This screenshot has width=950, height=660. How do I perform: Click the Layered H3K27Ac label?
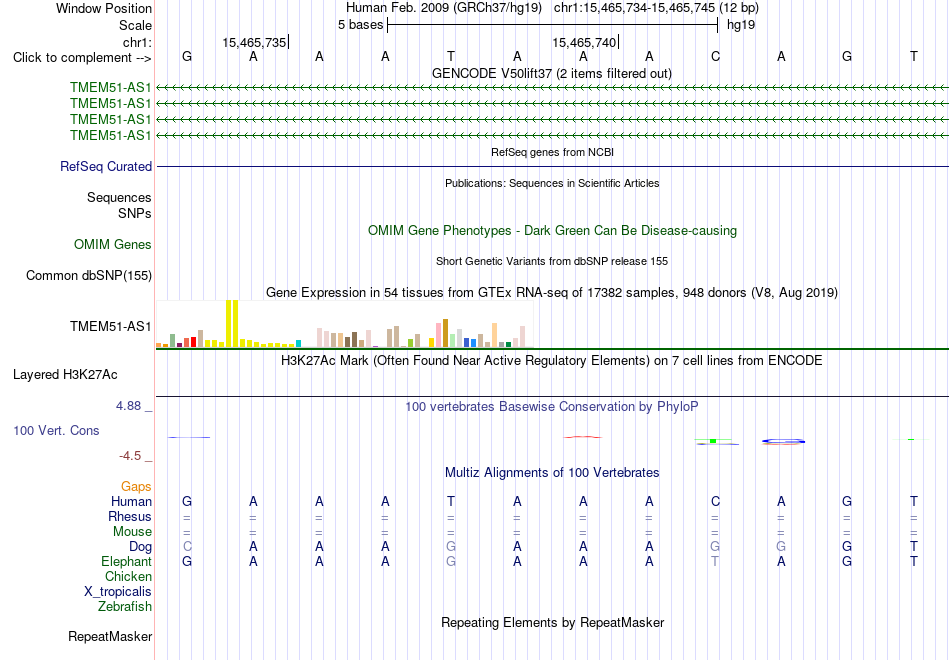coord(65,375)
